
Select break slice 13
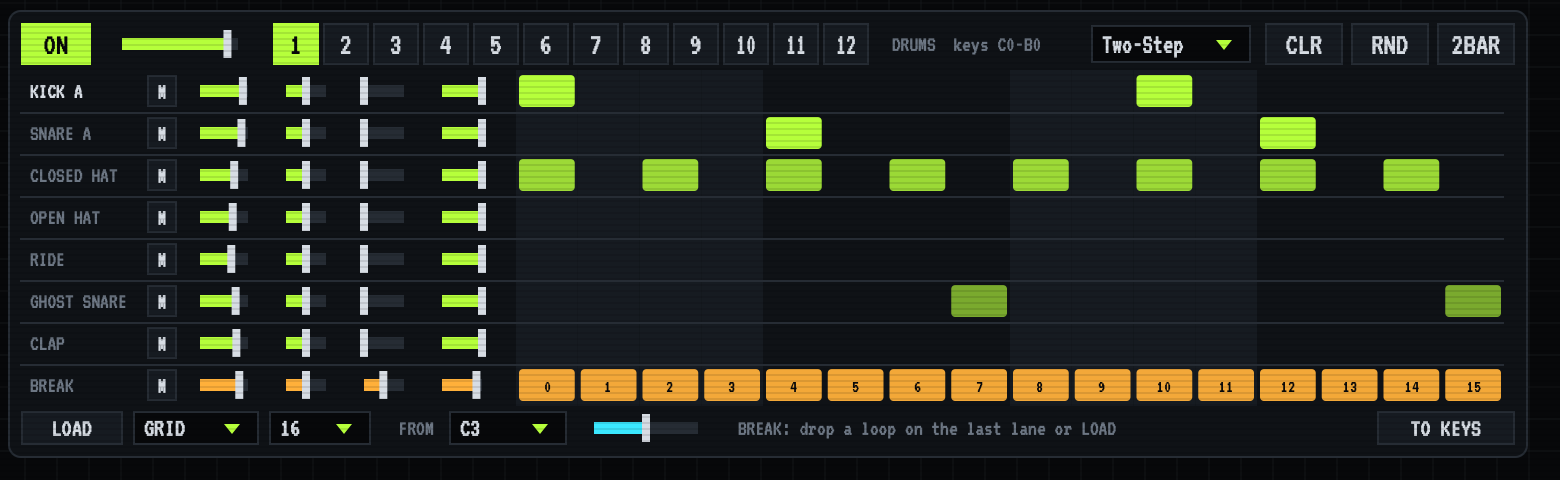(x=1350, y=385)
